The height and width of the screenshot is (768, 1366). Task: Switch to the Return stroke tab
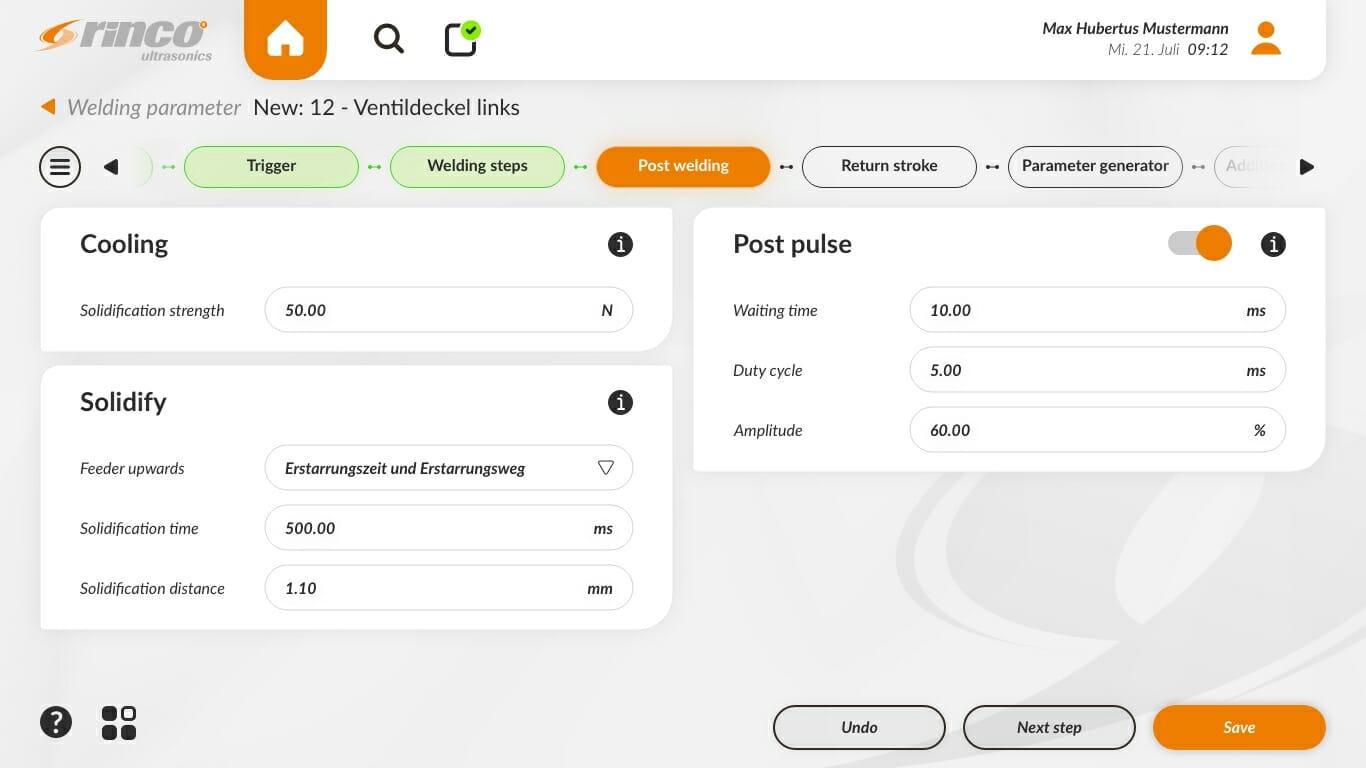[889, 166]
